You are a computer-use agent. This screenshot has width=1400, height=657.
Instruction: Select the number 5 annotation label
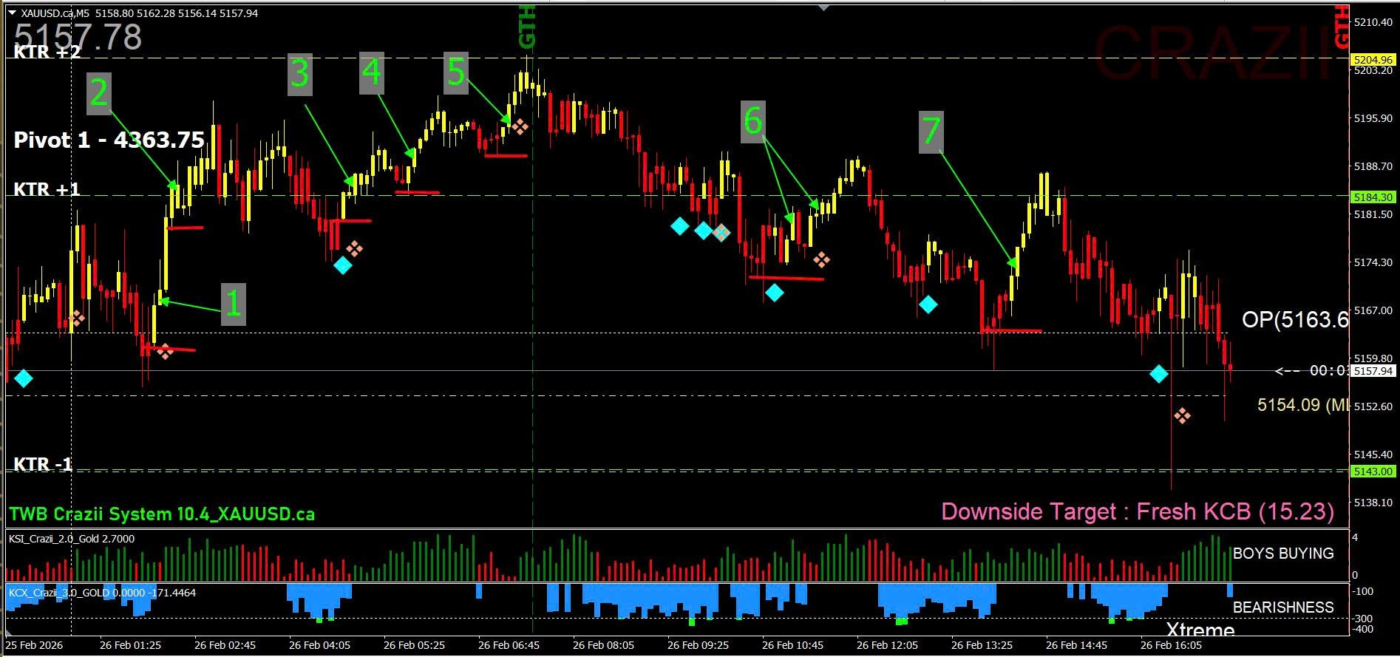tap(457, 73)
